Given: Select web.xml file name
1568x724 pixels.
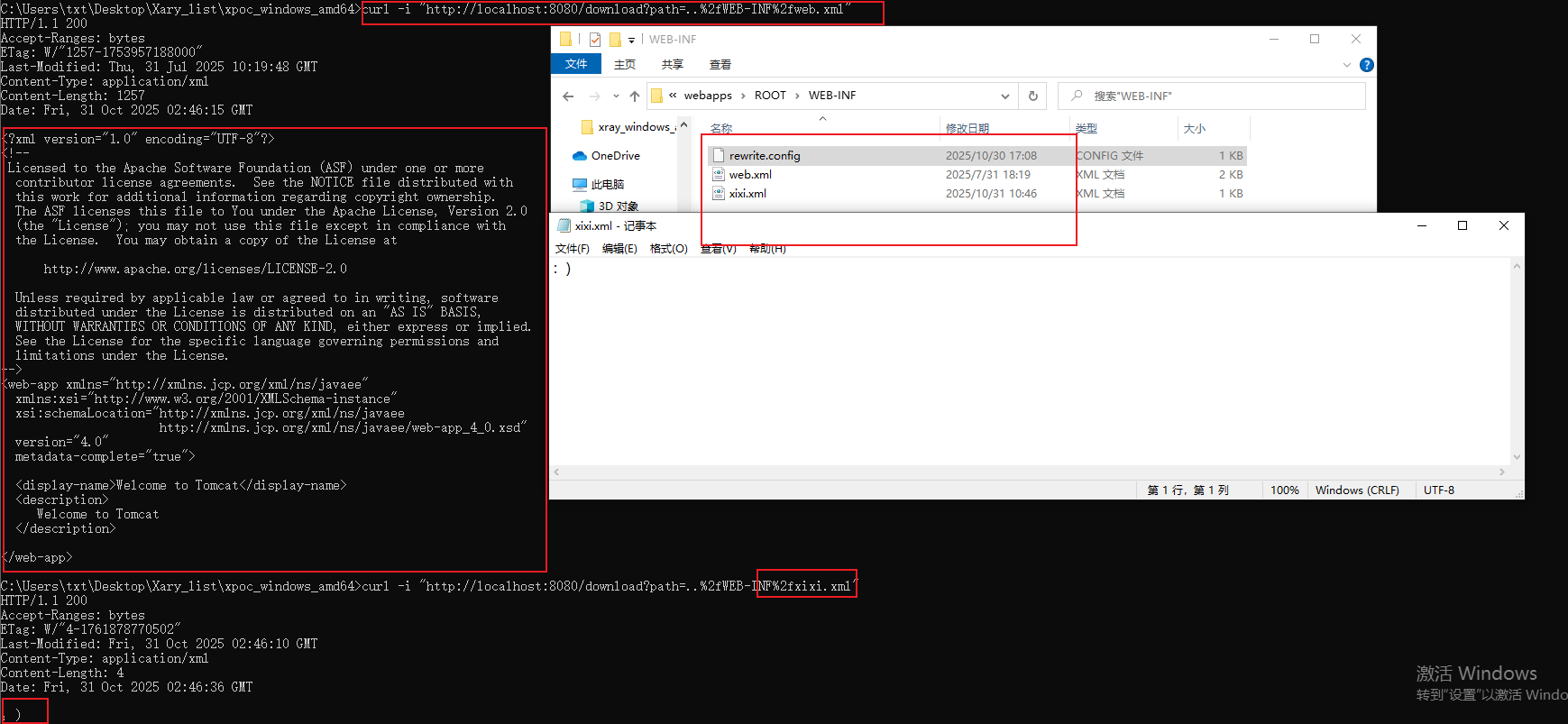Looking at the screenshot, I should 750,175.
